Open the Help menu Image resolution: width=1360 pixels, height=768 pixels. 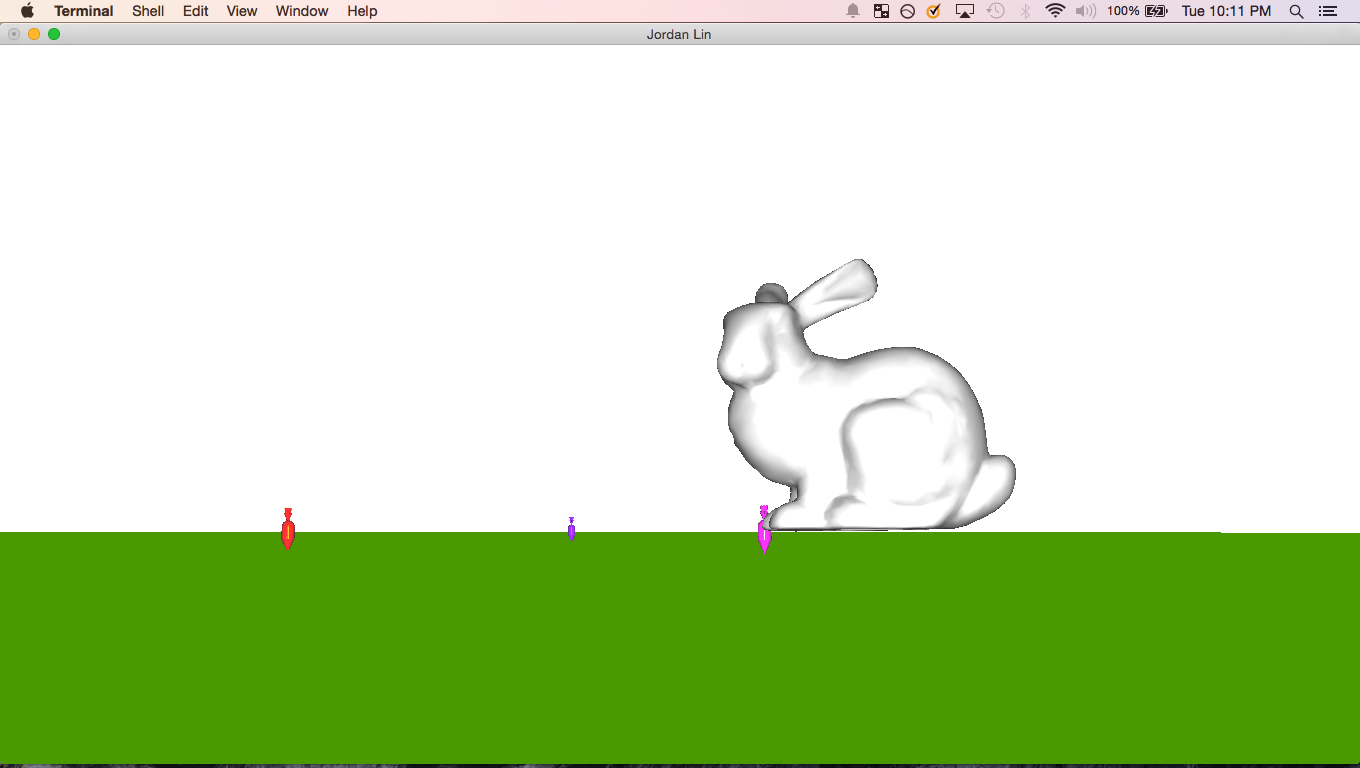click(x=362, y=11)
